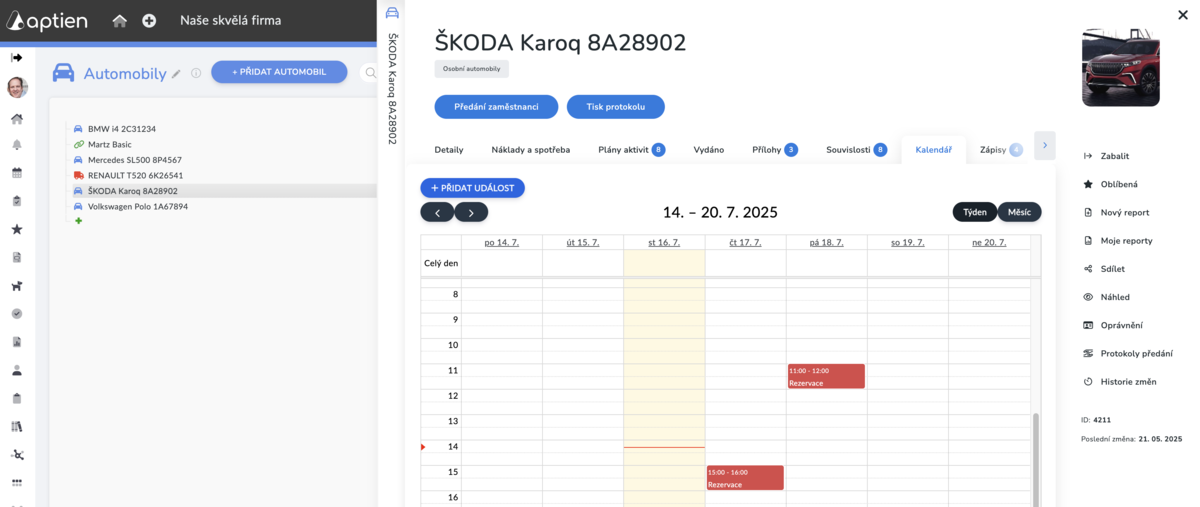Expand sidebar with the arrow icon
The height and width of the screenshot is (507, 1200).
(x=17, y=57)
